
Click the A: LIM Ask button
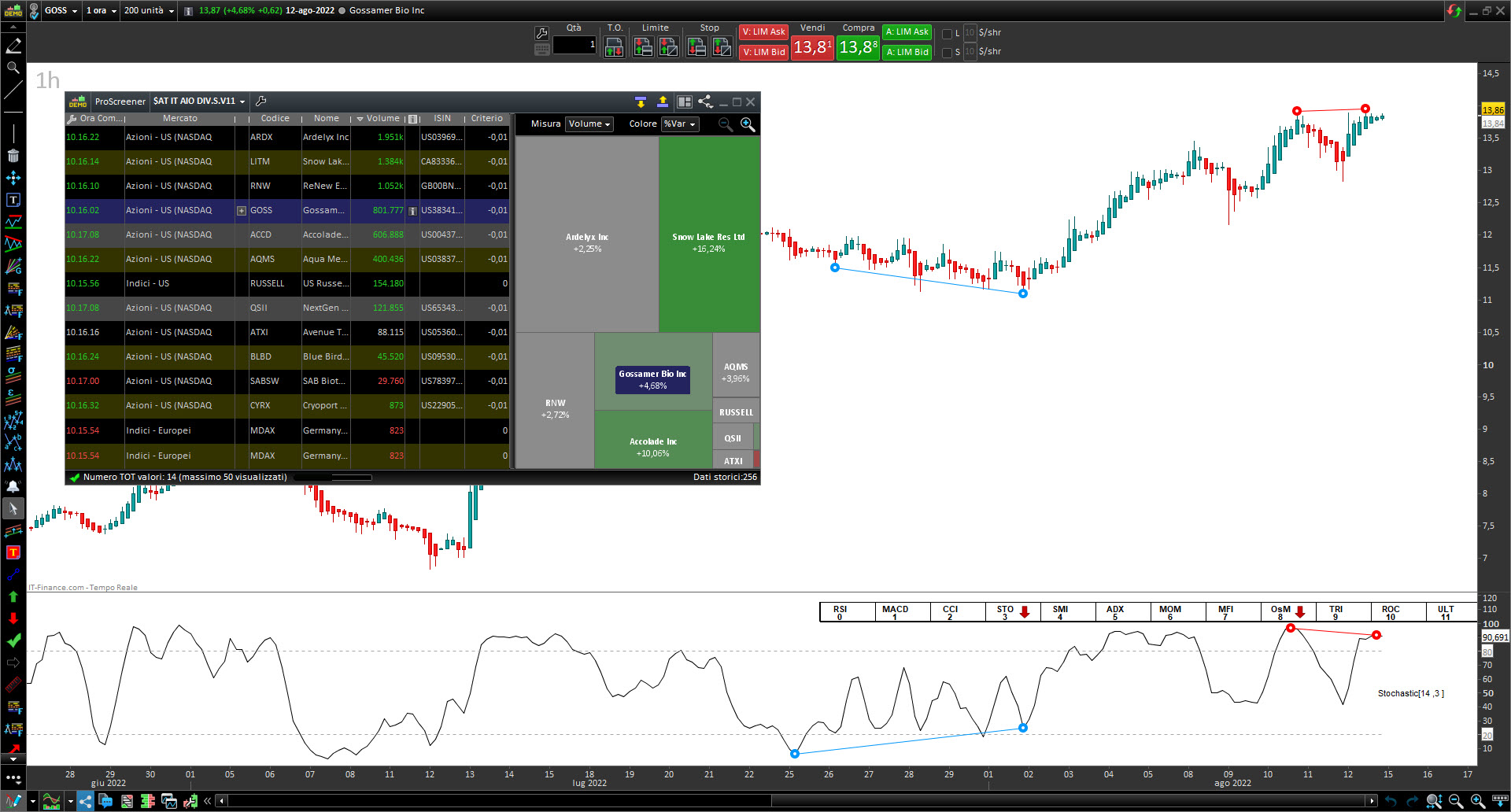[907, 32]
